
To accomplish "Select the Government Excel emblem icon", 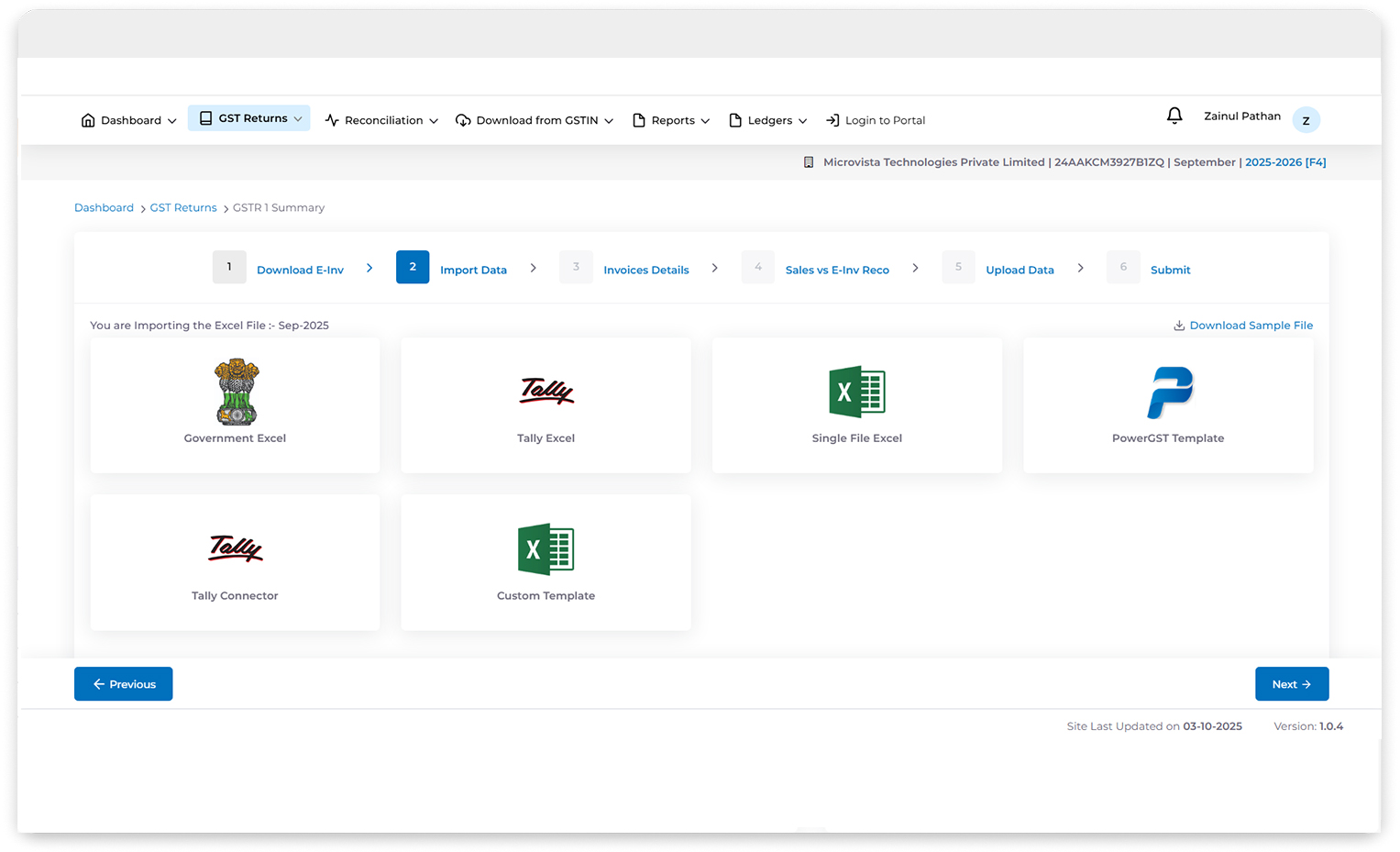I will (236, 392).
